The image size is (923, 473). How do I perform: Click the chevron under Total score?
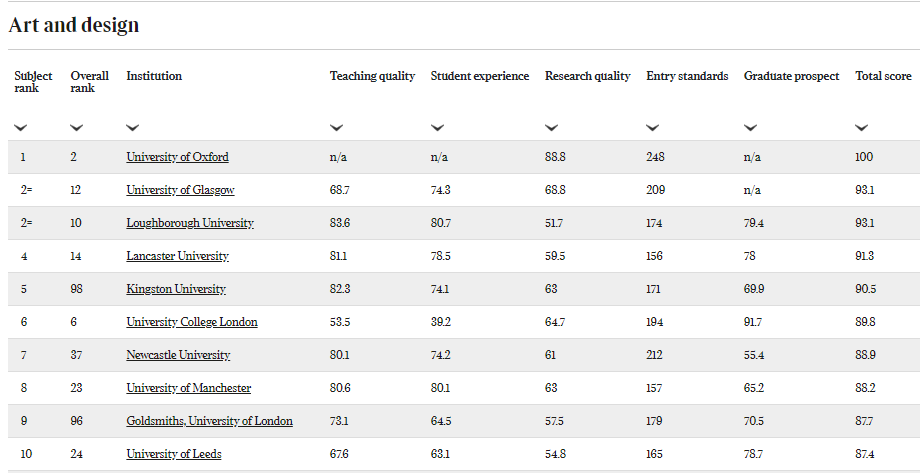point(862,128)
